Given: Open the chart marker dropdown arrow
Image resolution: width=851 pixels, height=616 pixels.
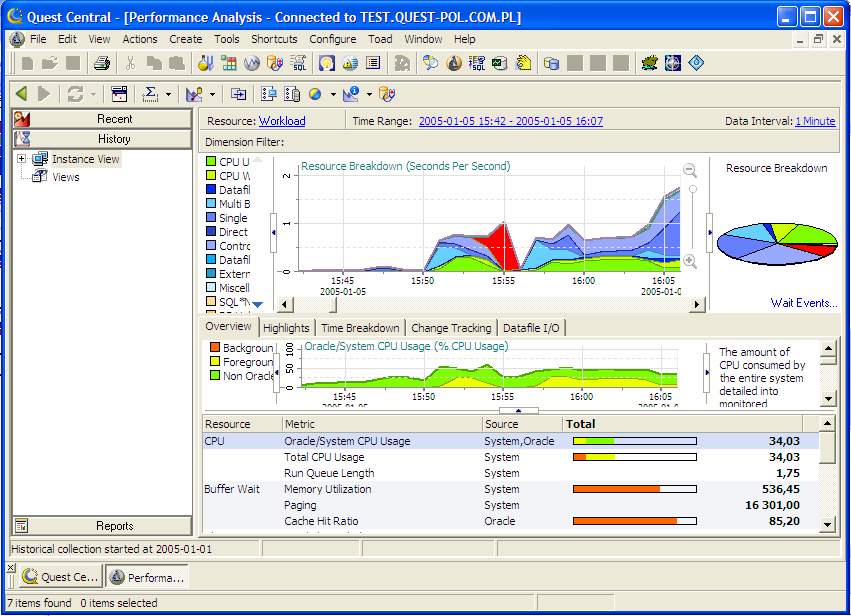Looking at the screenshot, I should point(212,94).
